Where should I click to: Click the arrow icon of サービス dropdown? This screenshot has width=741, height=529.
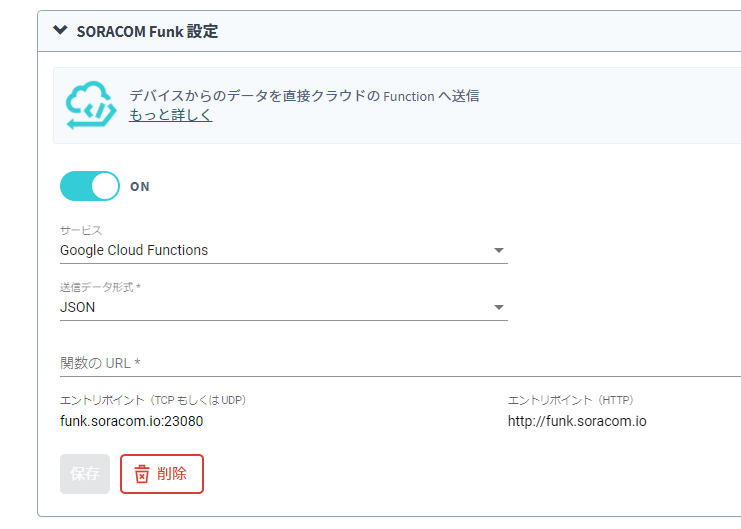(x=499, y=251)
